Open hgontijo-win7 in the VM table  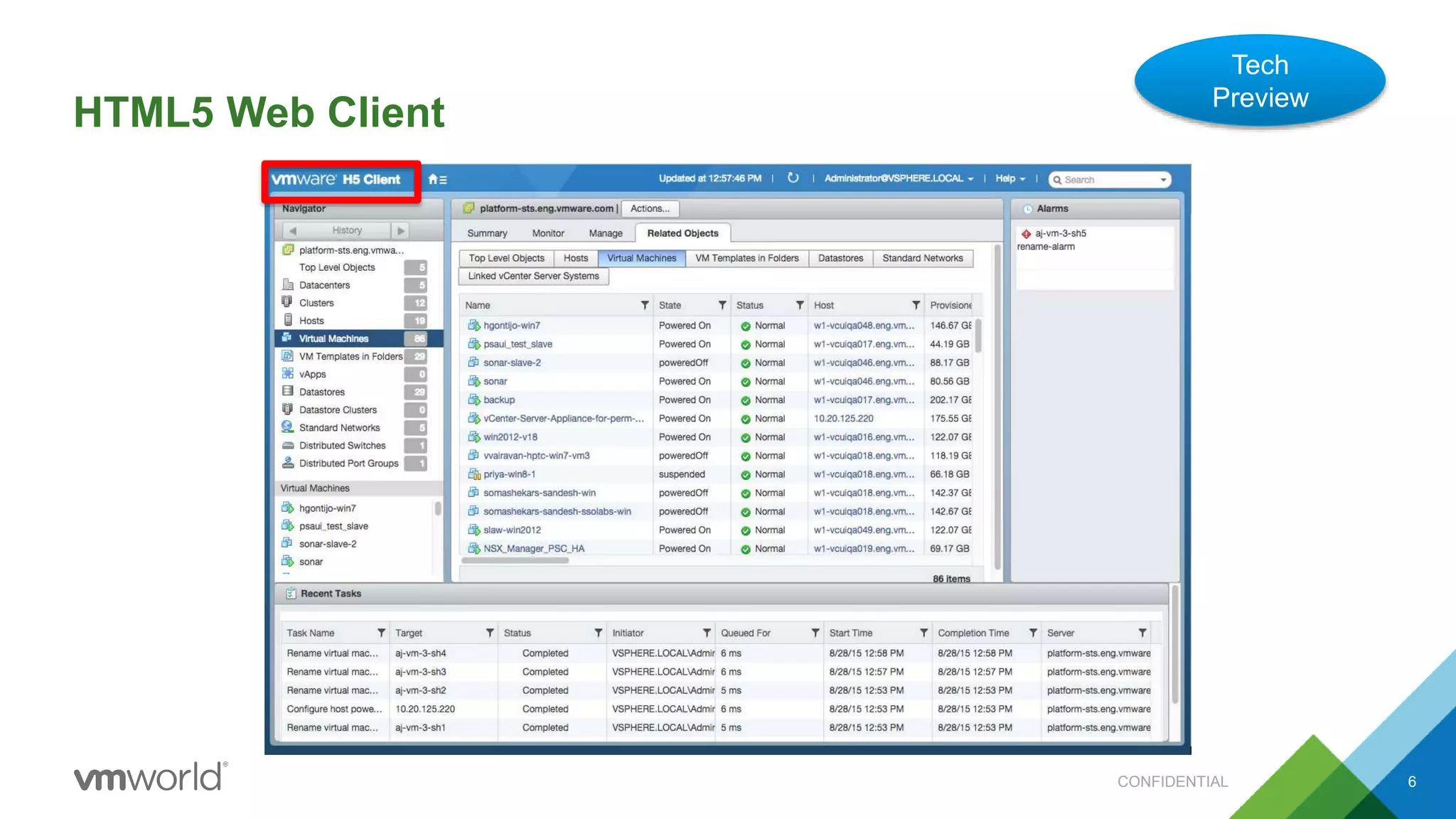pyautogui.click(x=512, y=326)
